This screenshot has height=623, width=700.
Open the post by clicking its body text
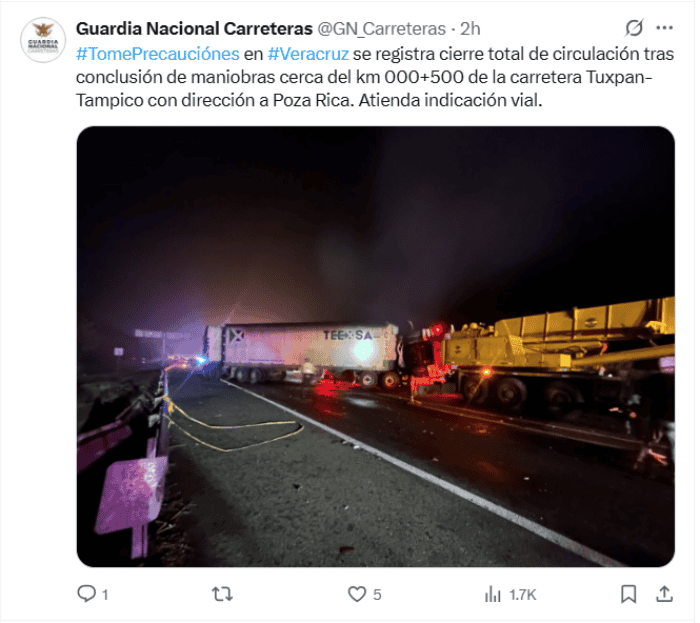point(375,77)
